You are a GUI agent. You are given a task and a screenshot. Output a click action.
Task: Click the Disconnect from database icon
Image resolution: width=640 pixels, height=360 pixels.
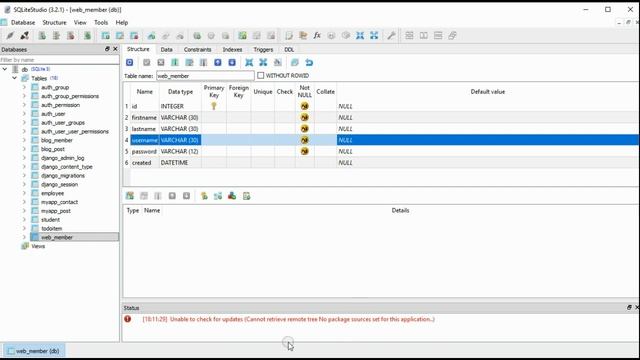[24, 36]
